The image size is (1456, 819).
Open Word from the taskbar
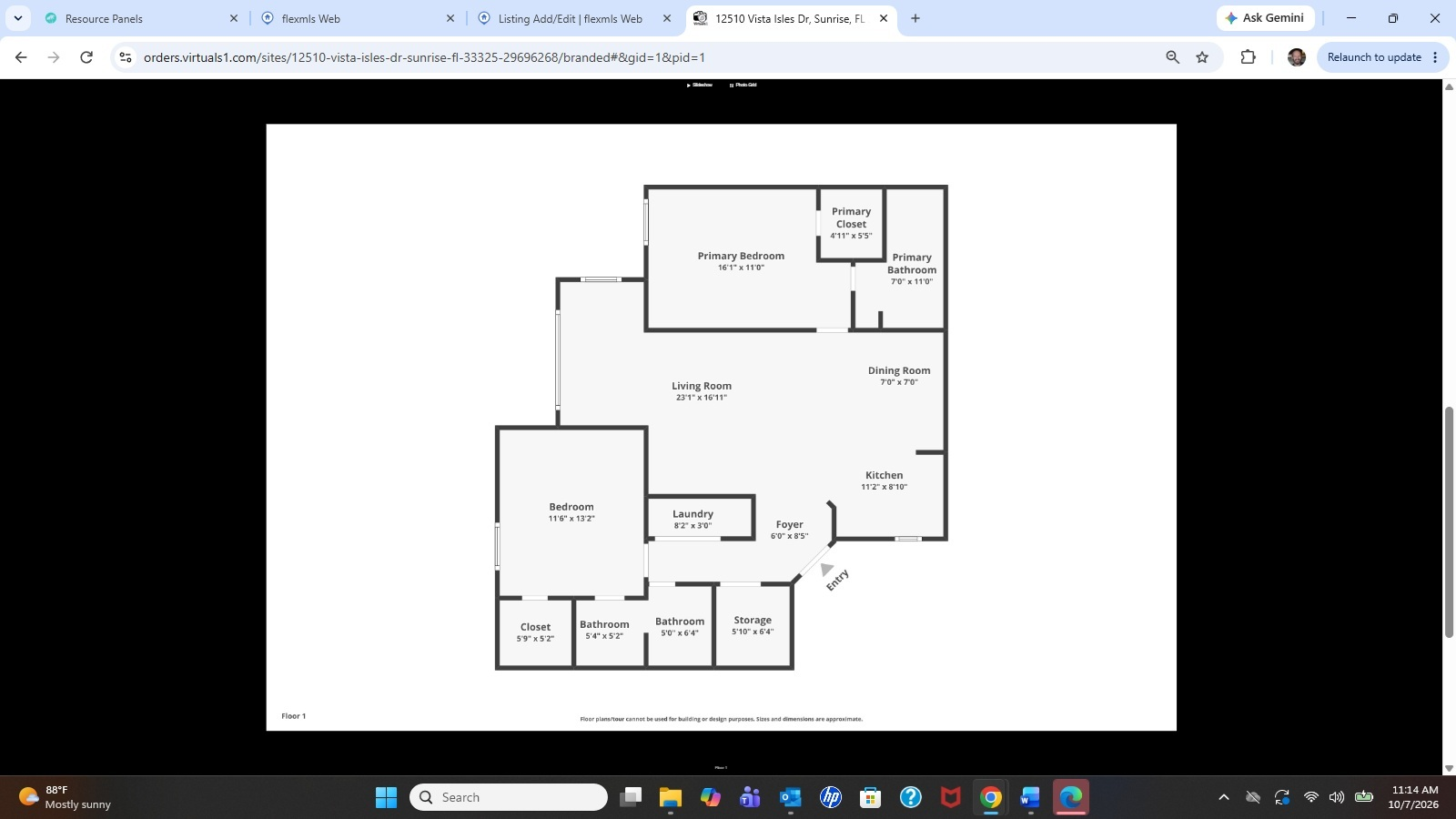pos(1030,797)
